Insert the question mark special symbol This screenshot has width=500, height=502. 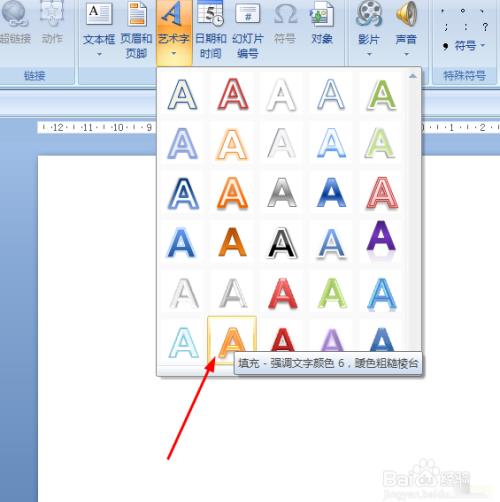click(485, 27)
